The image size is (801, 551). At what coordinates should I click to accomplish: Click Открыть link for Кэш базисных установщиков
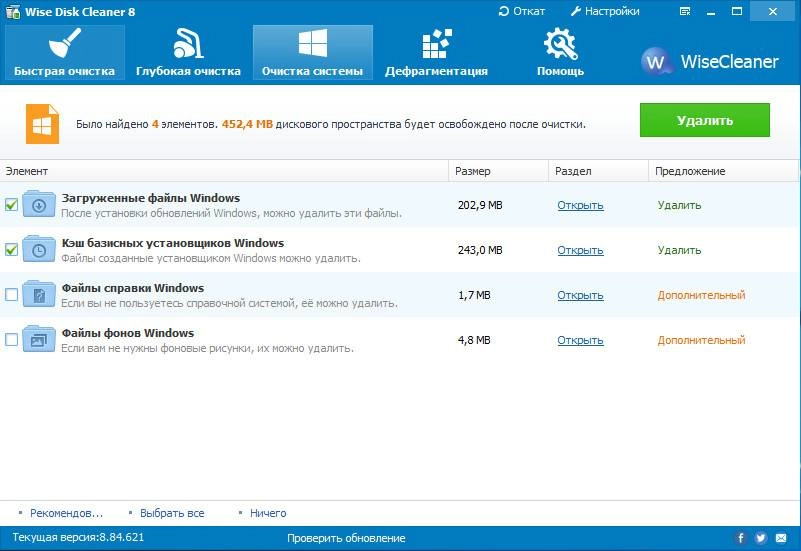click(580, 250)
